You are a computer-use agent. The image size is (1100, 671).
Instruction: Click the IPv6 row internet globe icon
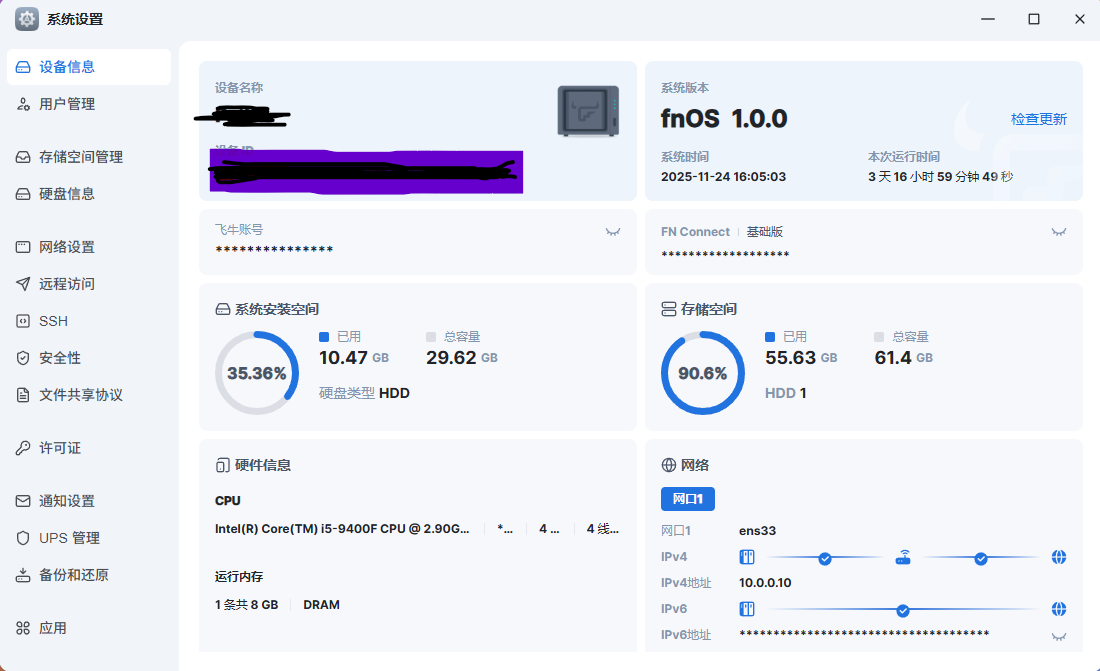coord(1059,609)
